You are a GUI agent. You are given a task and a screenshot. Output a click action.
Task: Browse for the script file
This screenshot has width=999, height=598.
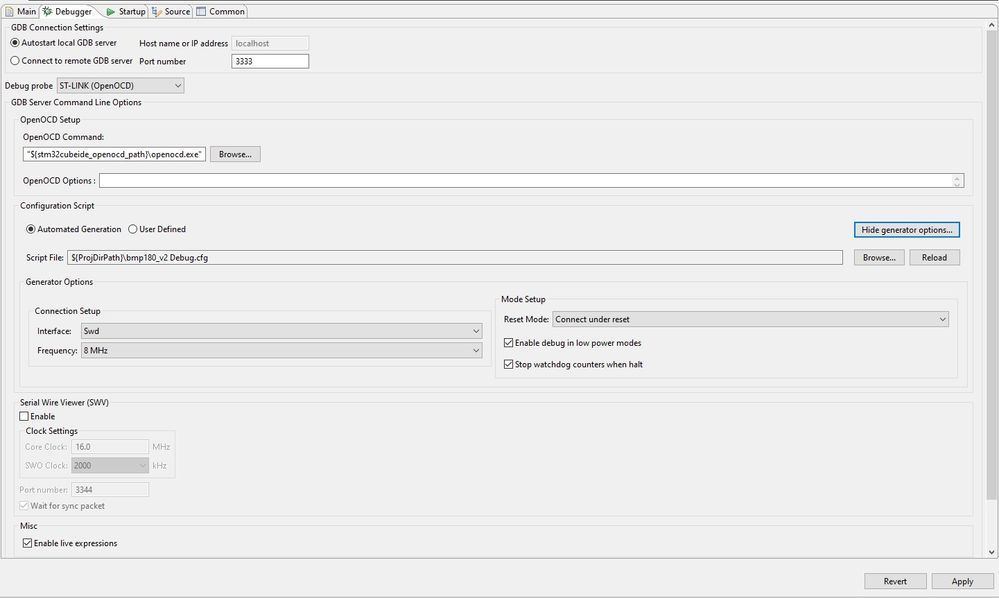tap(879, 257)
